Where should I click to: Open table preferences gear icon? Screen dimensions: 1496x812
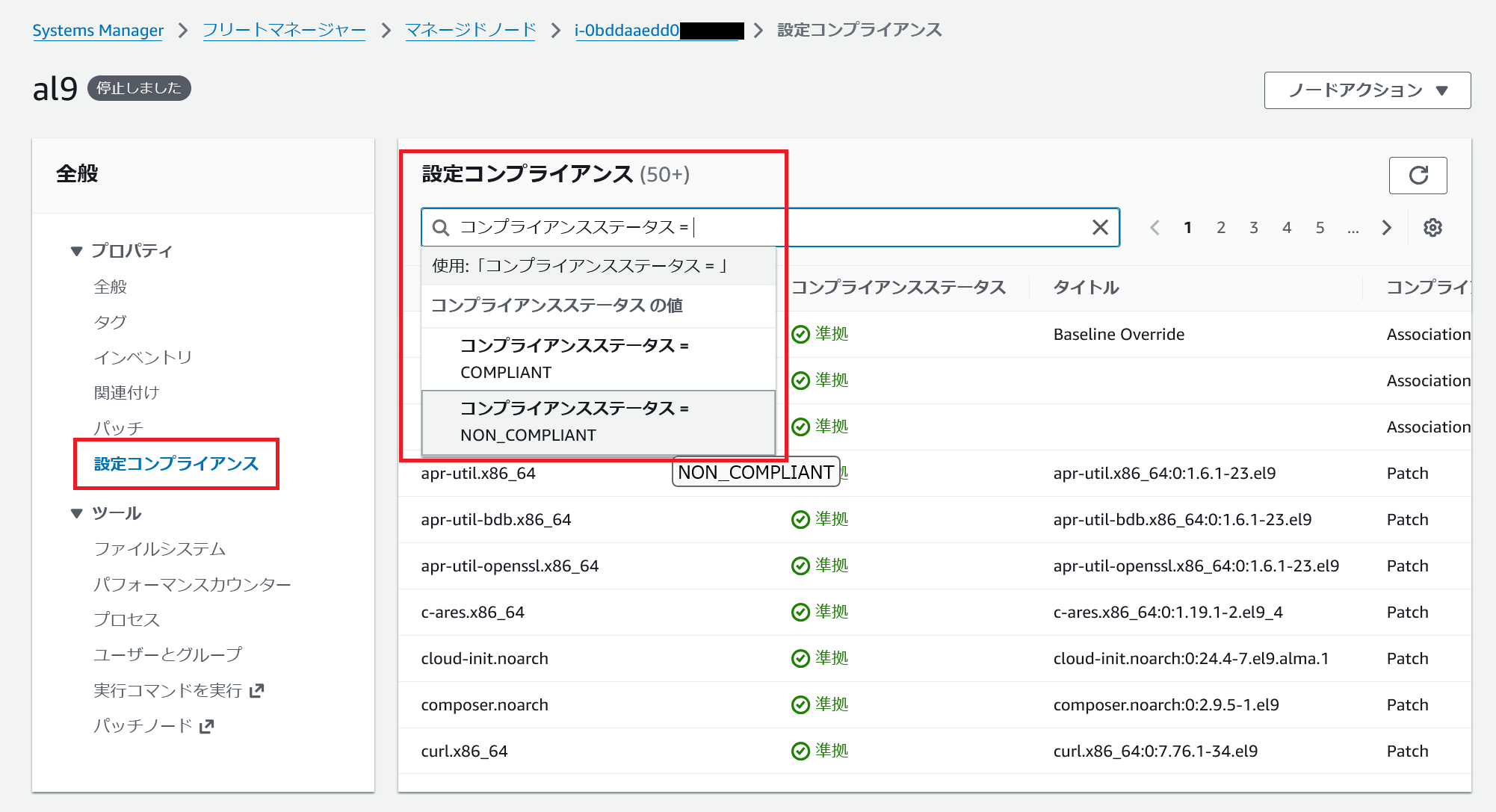1432,228
